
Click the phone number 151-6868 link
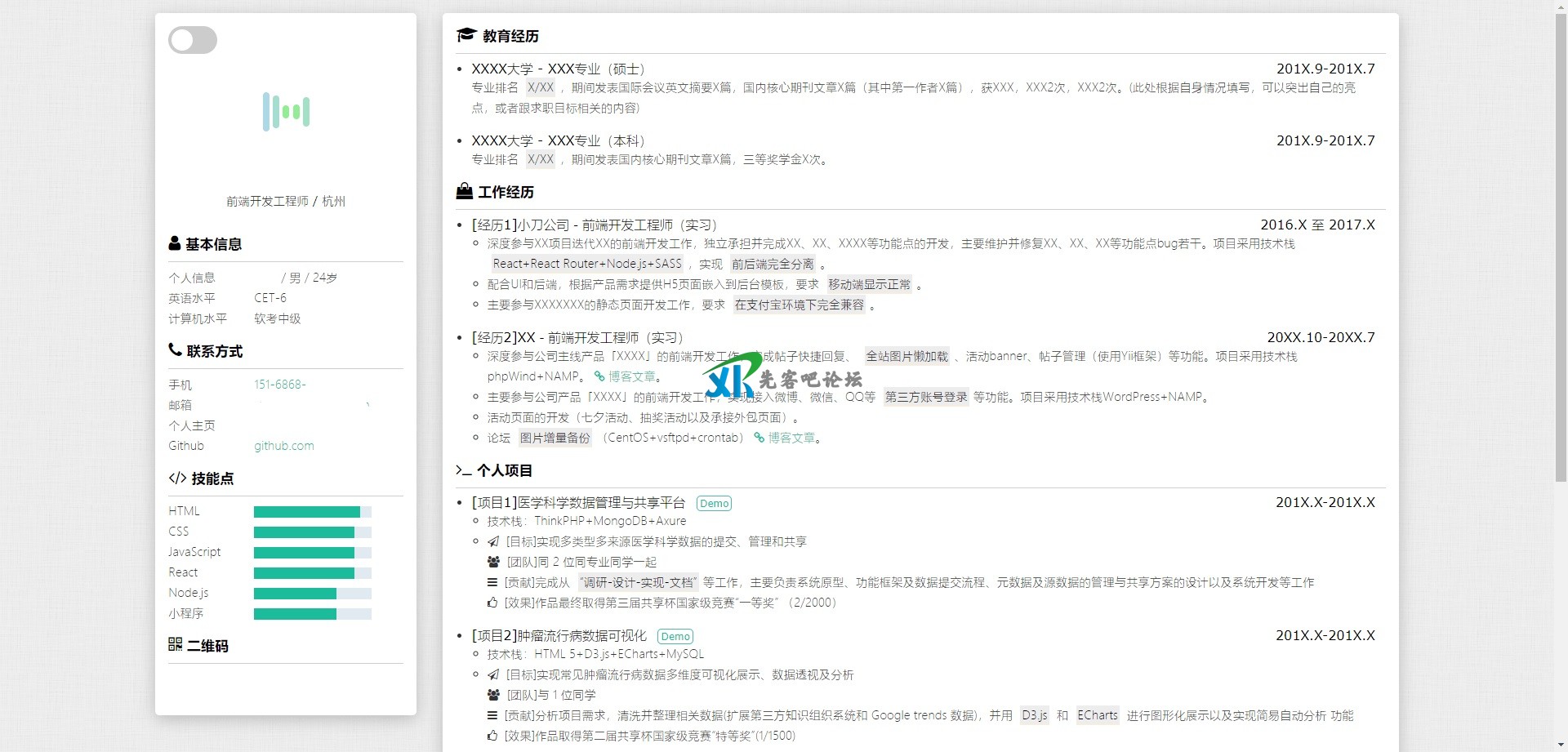(x=279, y=385)
